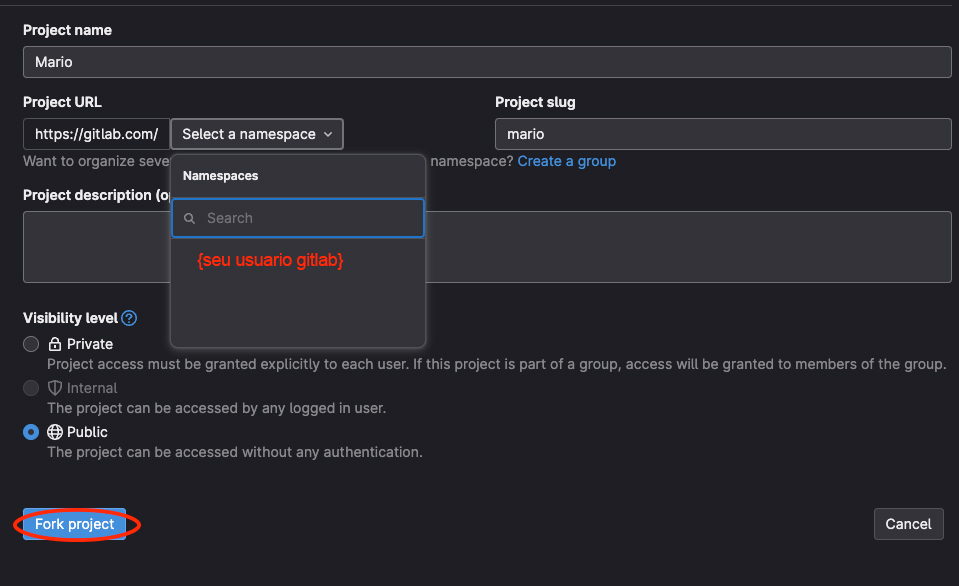The width and height of the screenshot is (959, 586).
Task: Click the namespace Search input box
Action: point(310,218)
